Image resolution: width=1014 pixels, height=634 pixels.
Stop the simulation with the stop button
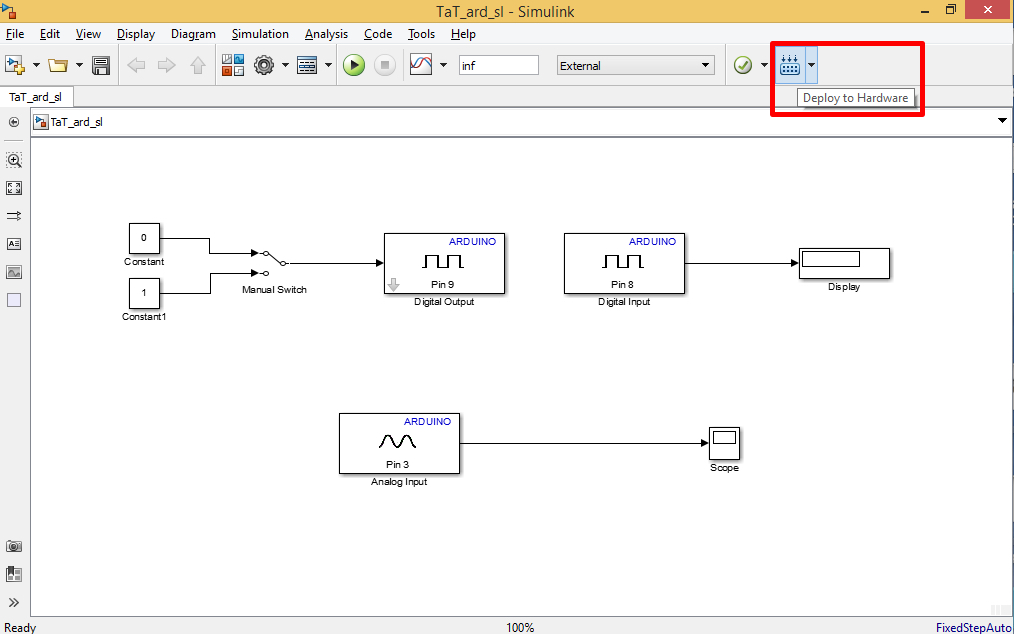[385, 65]
